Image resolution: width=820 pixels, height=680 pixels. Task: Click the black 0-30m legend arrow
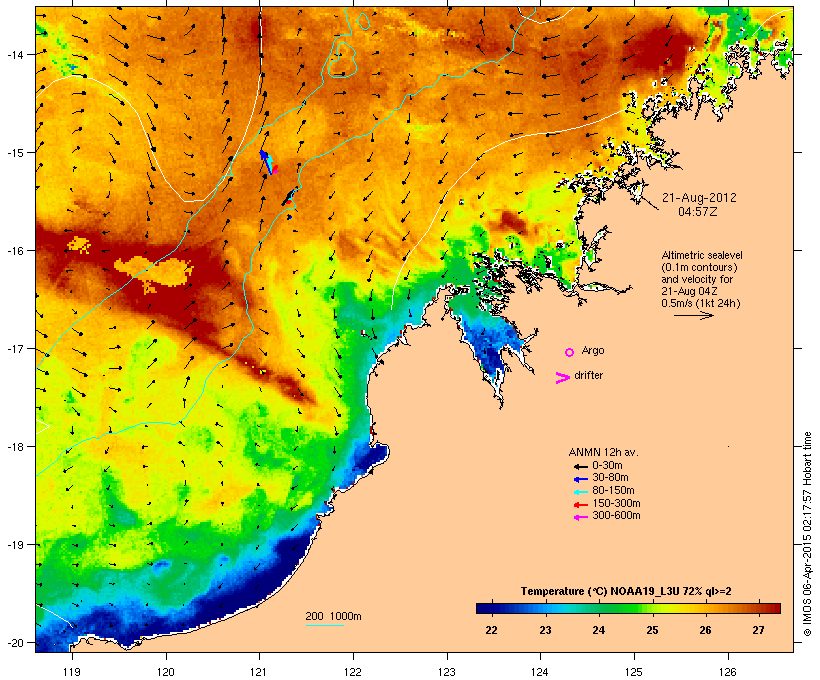coord(580,466)
